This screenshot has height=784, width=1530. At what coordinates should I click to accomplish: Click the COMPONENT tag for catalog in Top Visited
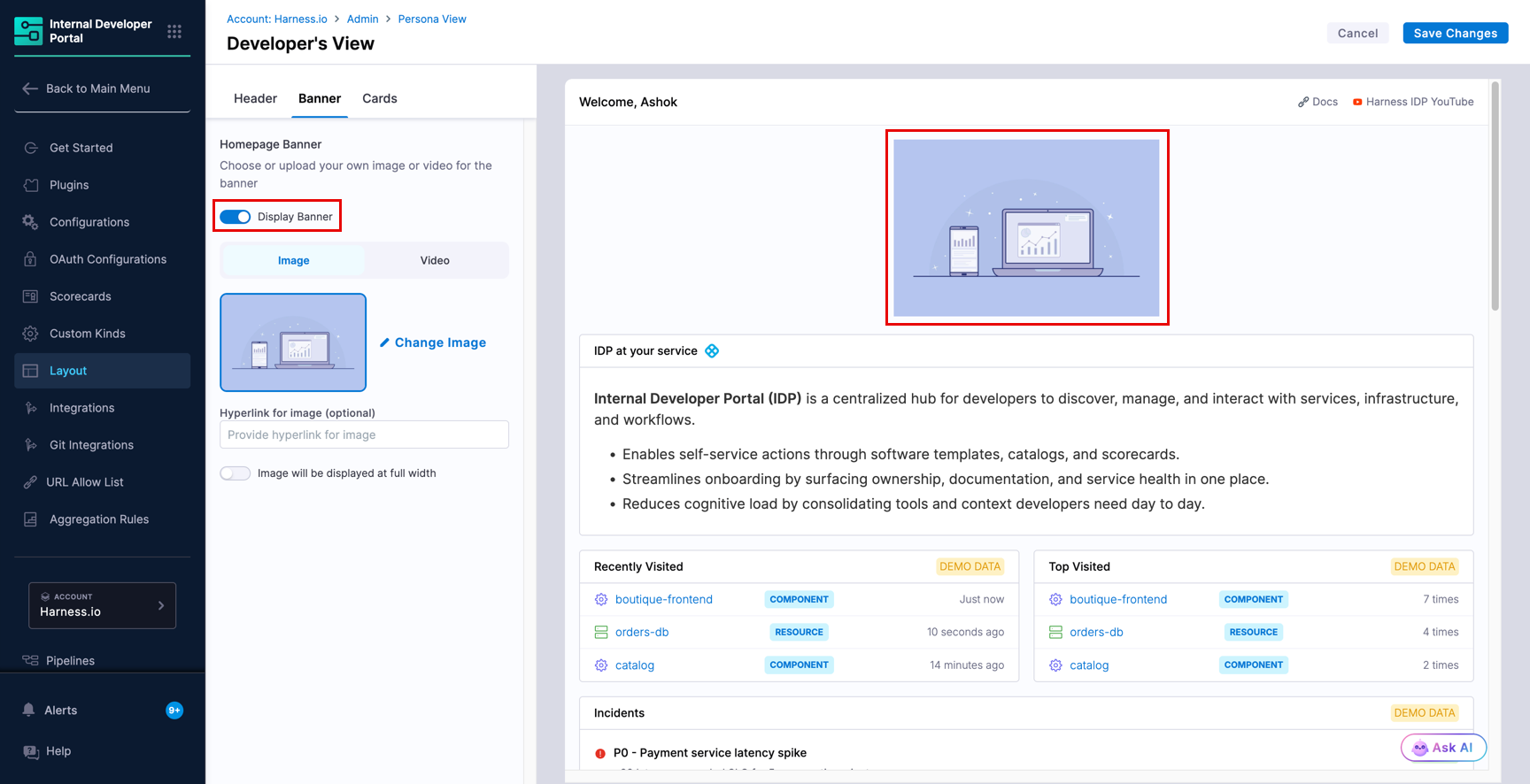(x=1254, y=665)
